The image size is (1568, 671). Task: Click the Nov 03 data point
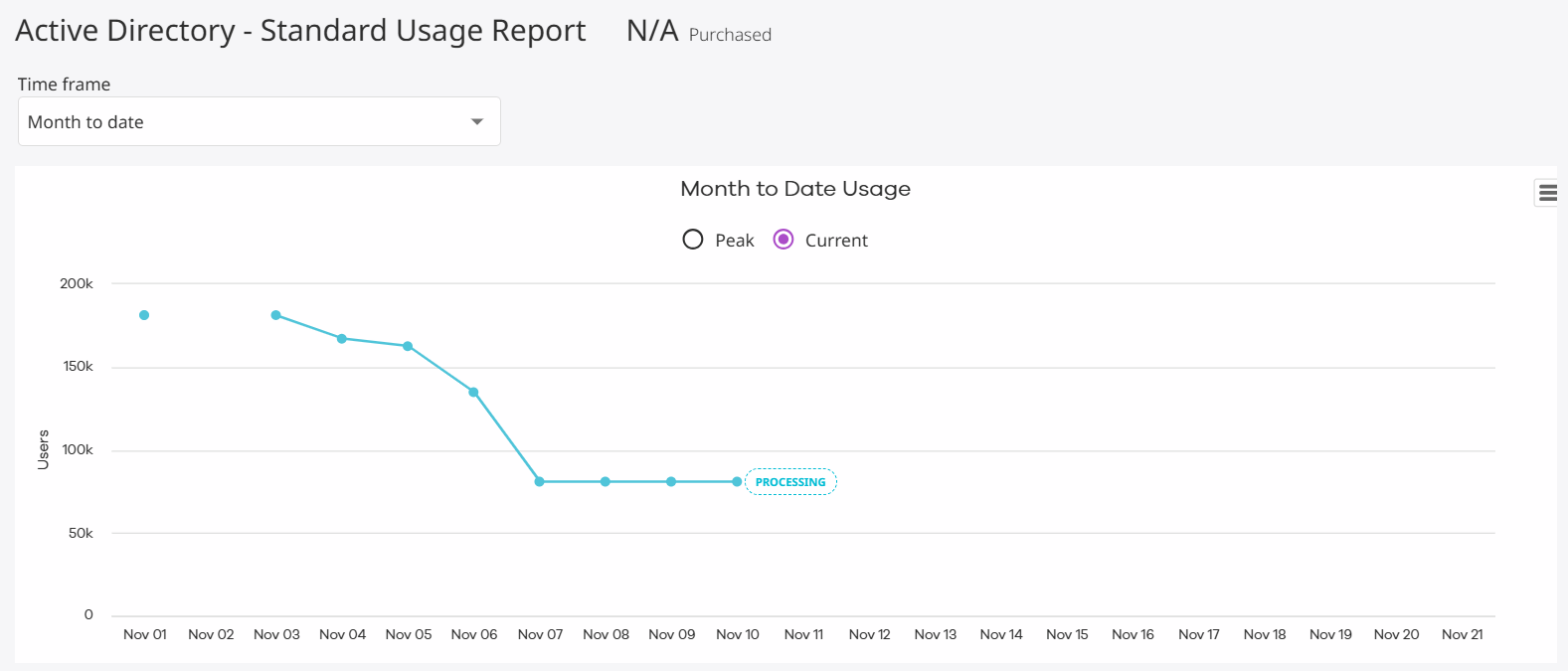coord(276,315)
